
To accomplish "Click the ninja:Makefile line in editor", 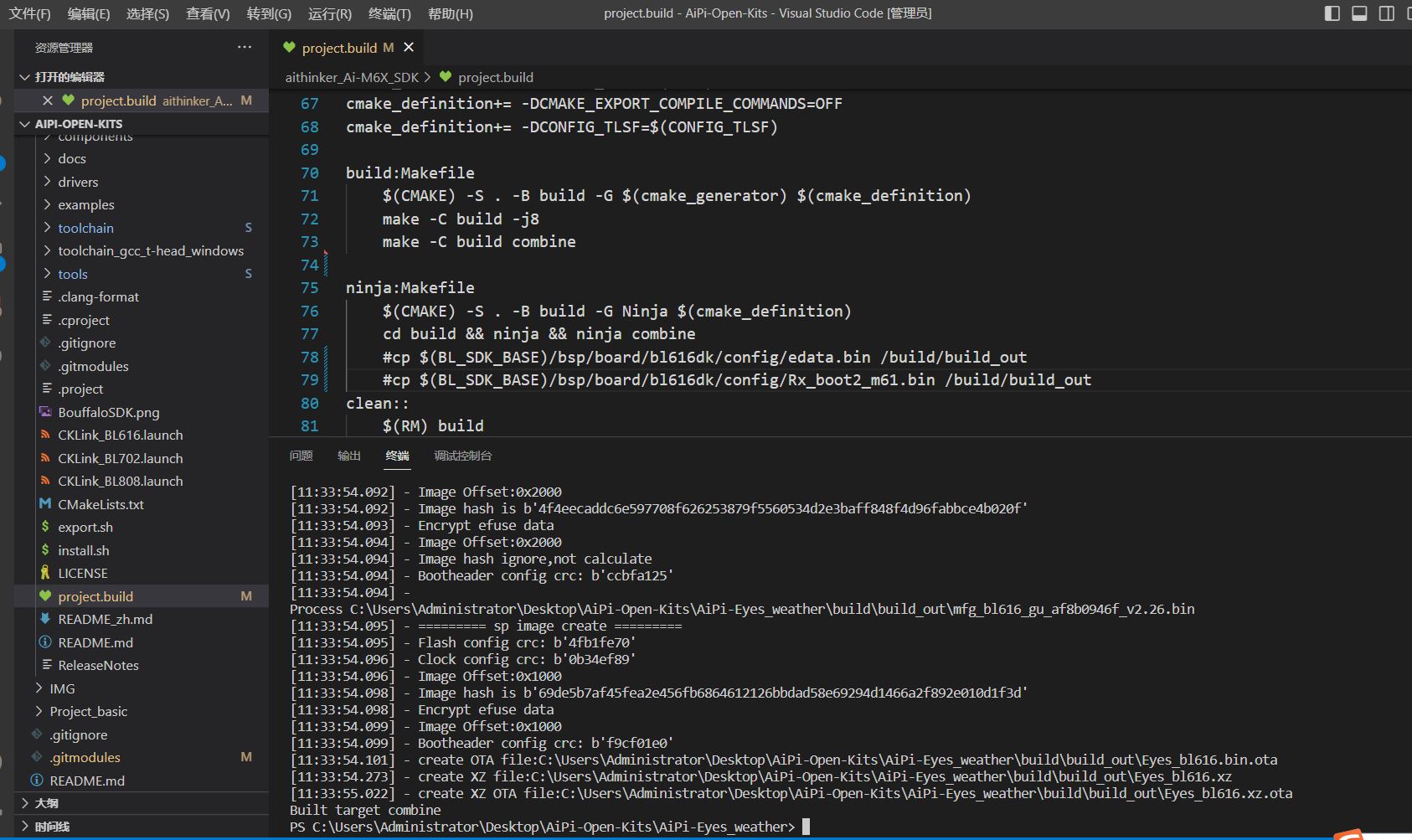I will (410, 287).
